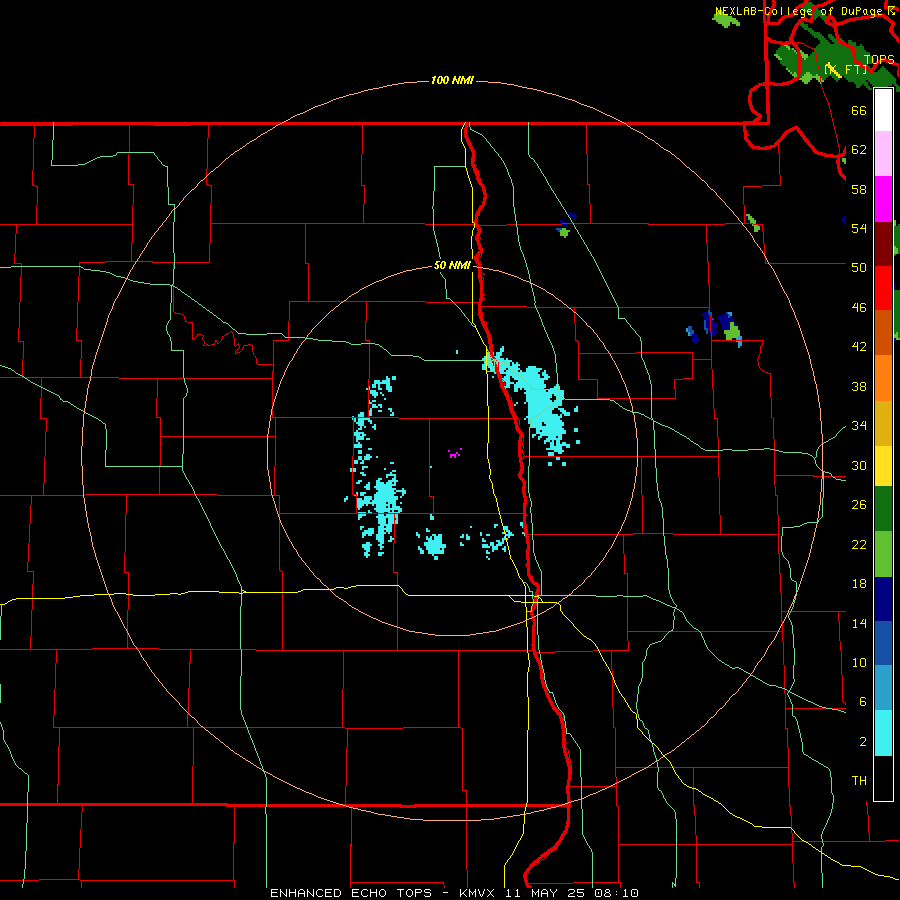Pick the light green legend swatch
This screenshot has height=900, width=900.
click(x=883, y=554)
